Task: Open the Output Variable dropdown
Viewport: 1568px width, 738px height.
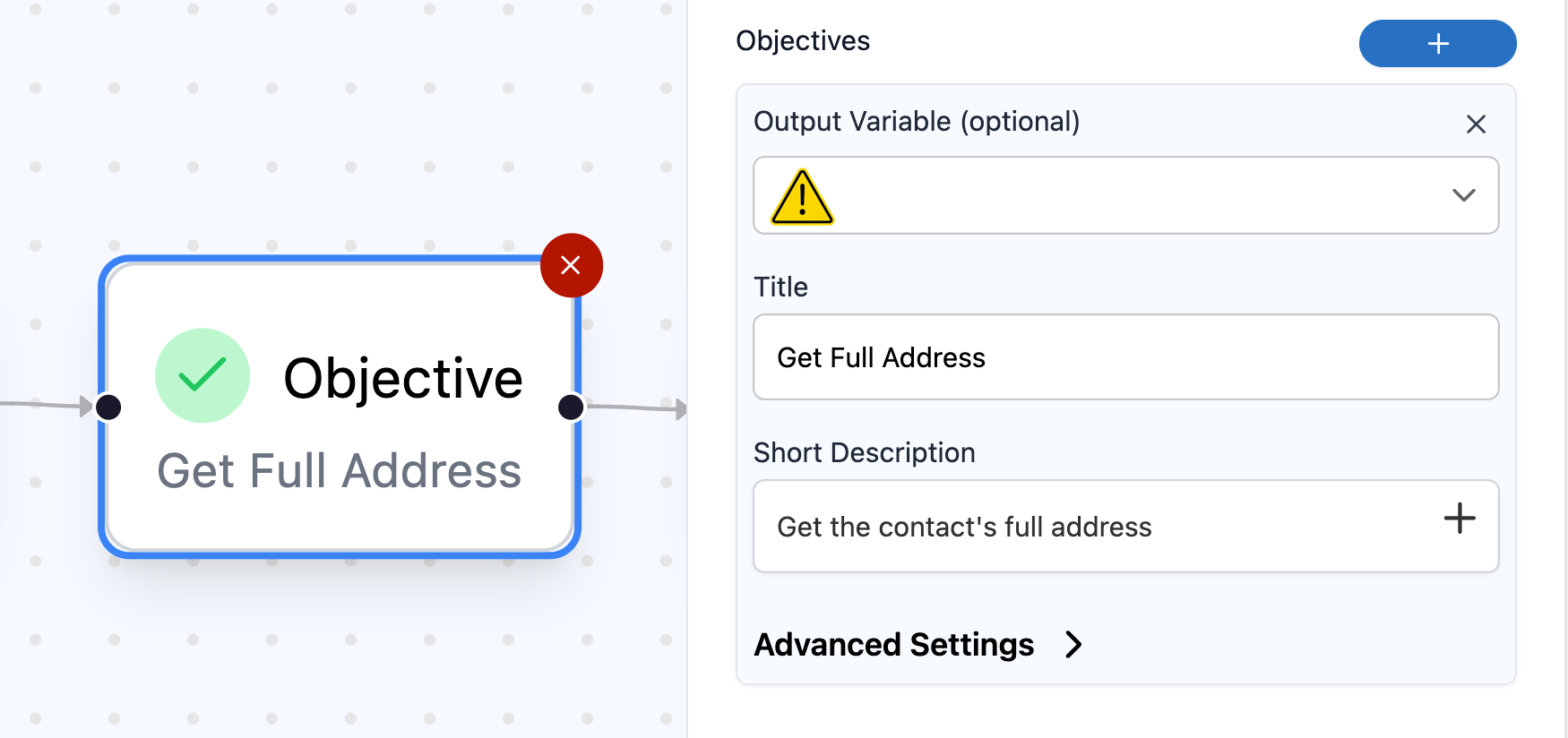Action: pos(1464,196)
